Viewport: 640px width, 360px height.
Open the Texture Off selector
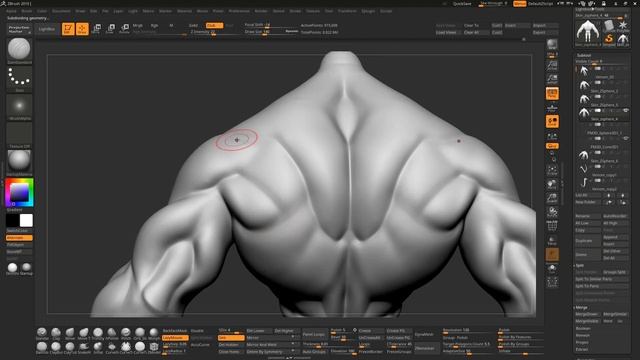(x=19, y=135)
